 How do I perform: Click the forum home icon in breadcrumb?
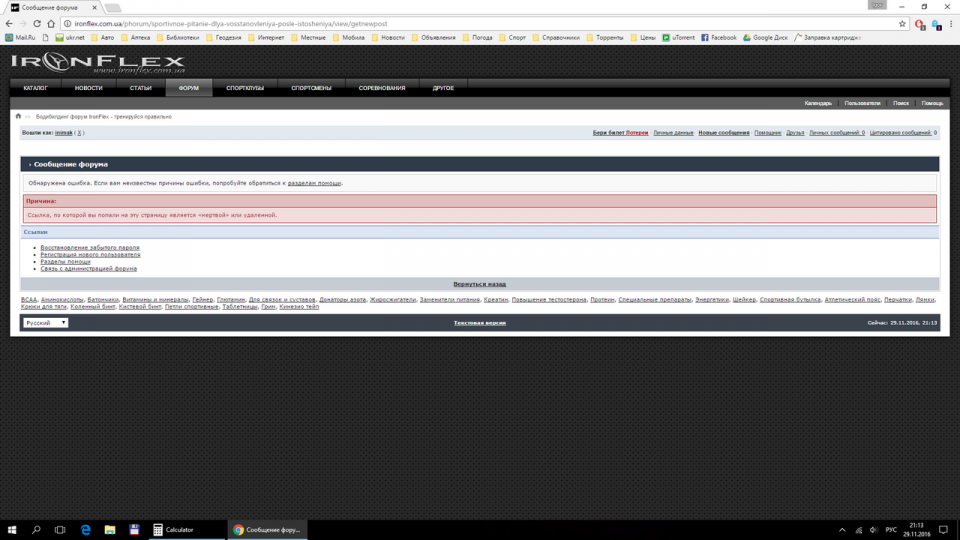click(18, 116)
